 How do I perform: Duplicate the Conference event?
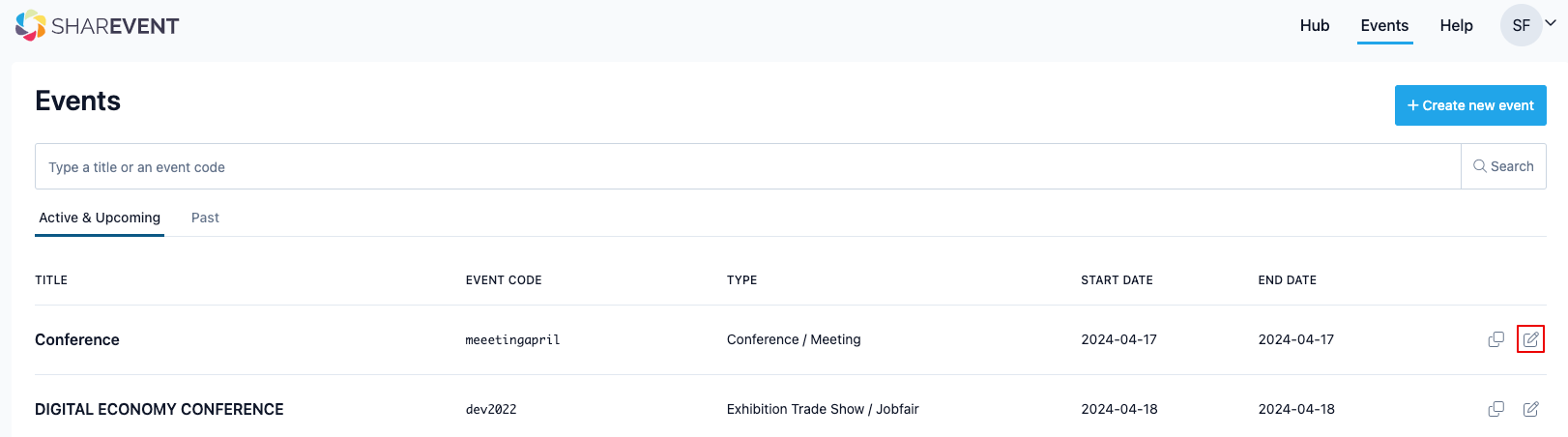coord(1495,339)
